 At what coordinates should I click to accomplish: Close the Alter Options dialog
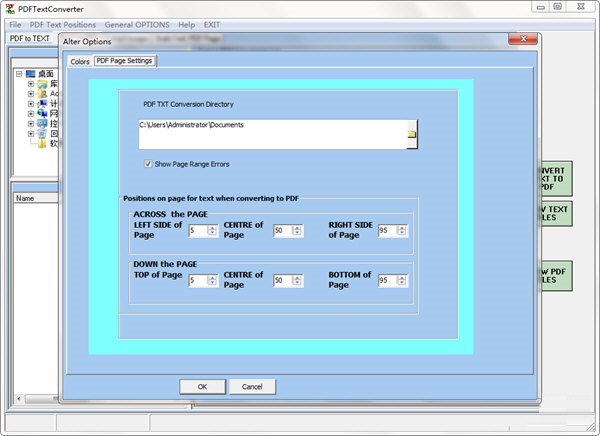[x=523, y=39]
